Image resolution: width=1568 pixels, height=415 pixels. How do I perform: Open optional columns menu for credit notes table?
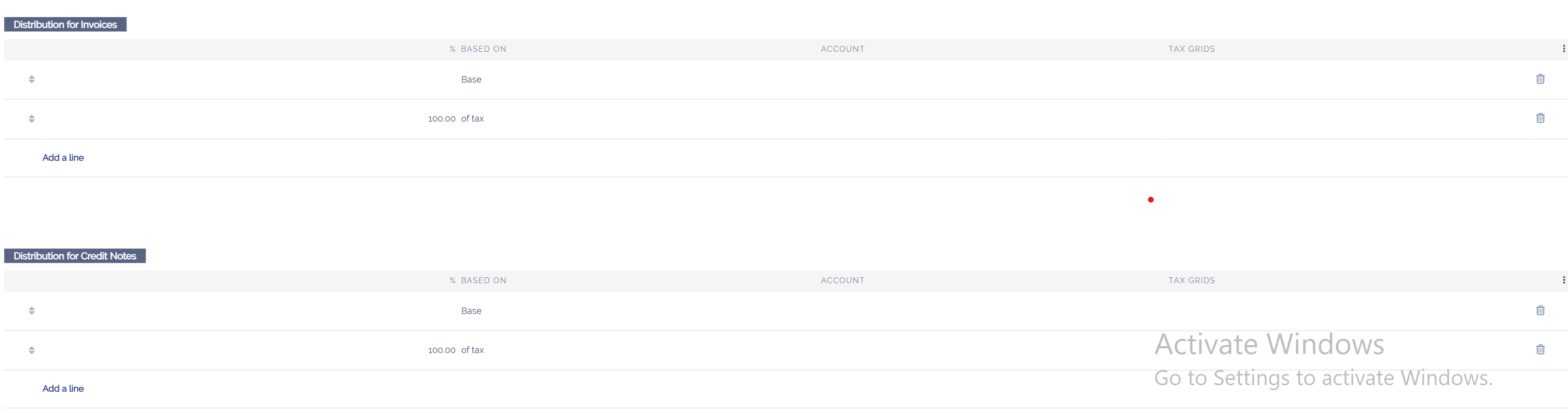click(1563, 280)
